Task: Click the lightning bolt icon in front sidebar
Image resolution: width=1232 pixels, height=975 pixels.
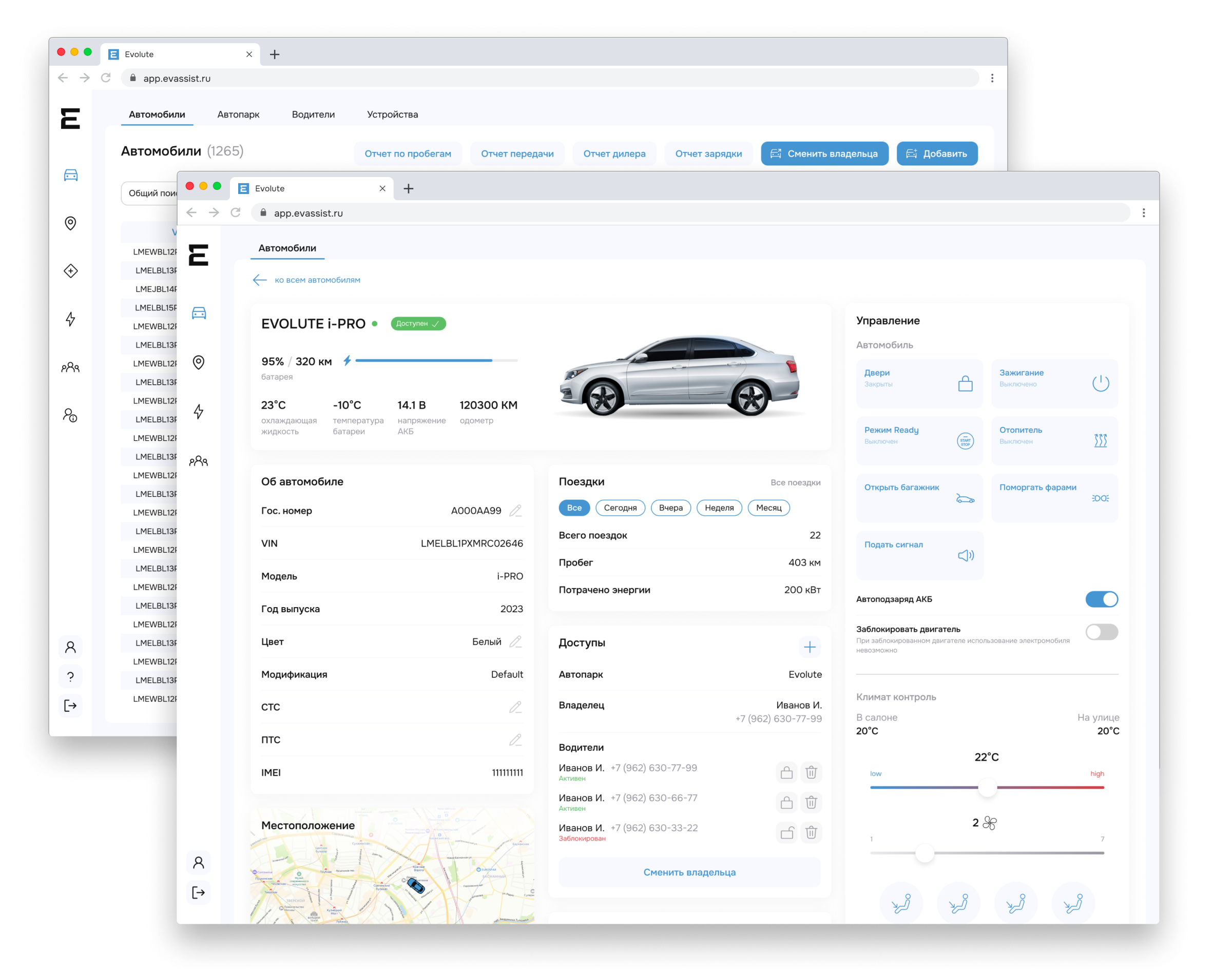Action: tap(199, 412)
